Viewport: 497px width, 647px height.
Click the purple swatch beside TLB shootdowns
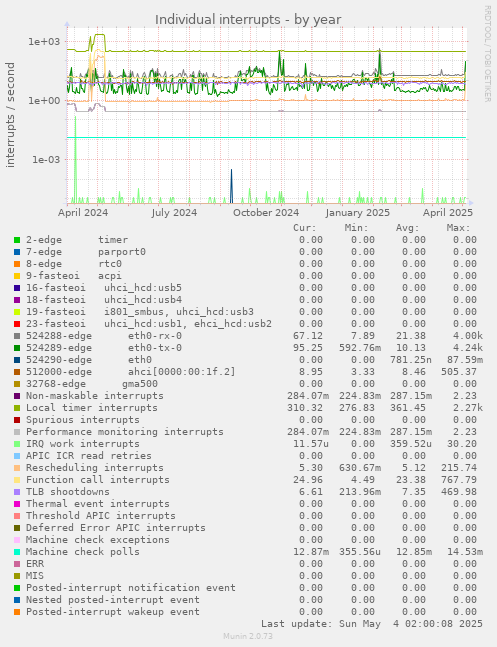[17, 492]
